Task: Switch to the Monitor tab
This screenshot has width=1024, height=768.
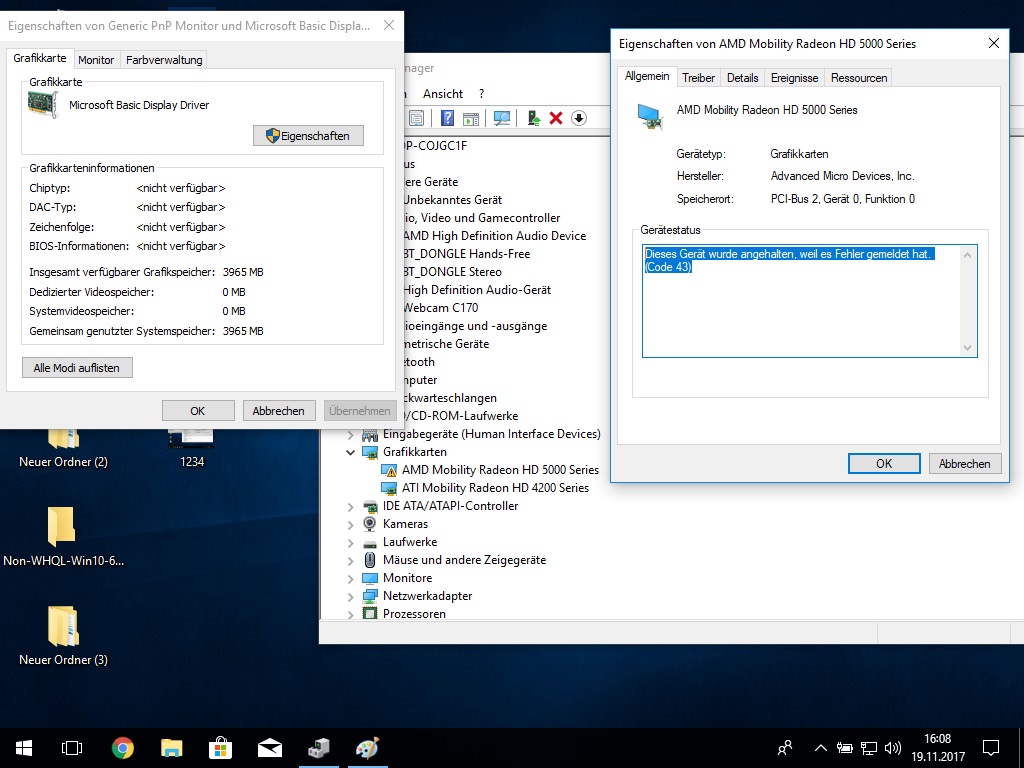Action: (96, 59)
